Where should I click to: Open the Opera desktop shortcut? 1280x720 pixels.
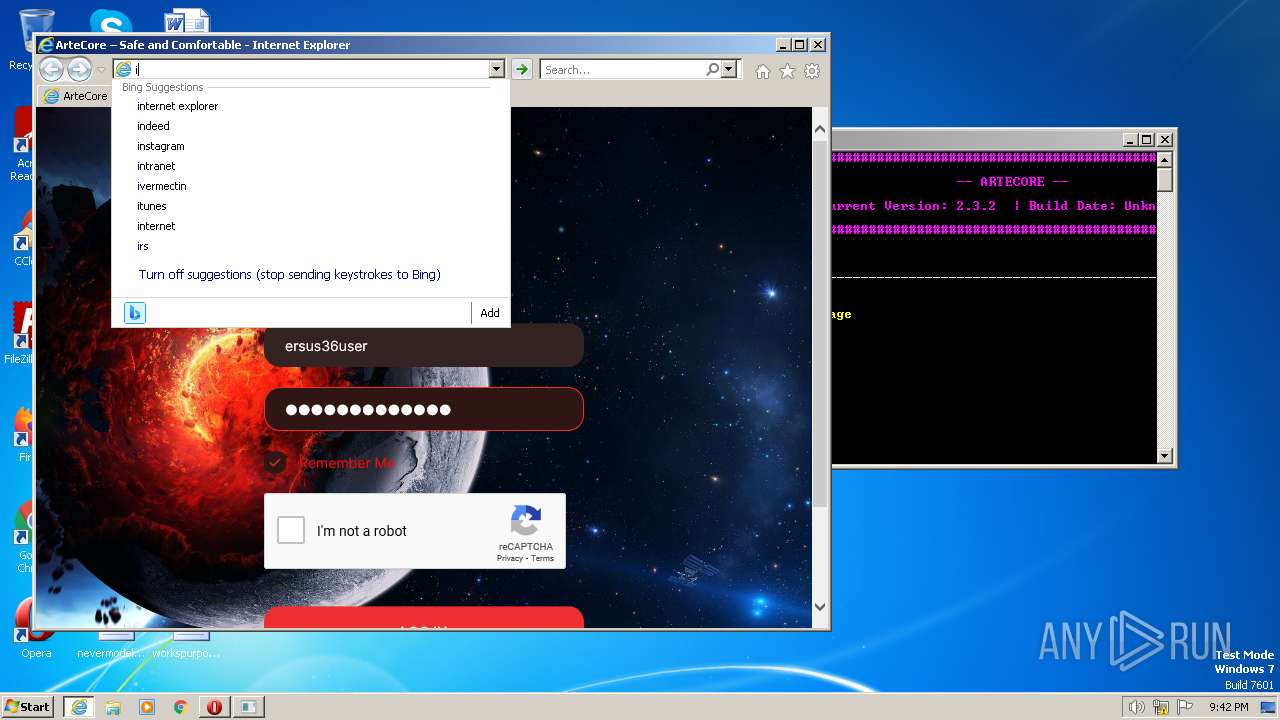coord(36,630)
